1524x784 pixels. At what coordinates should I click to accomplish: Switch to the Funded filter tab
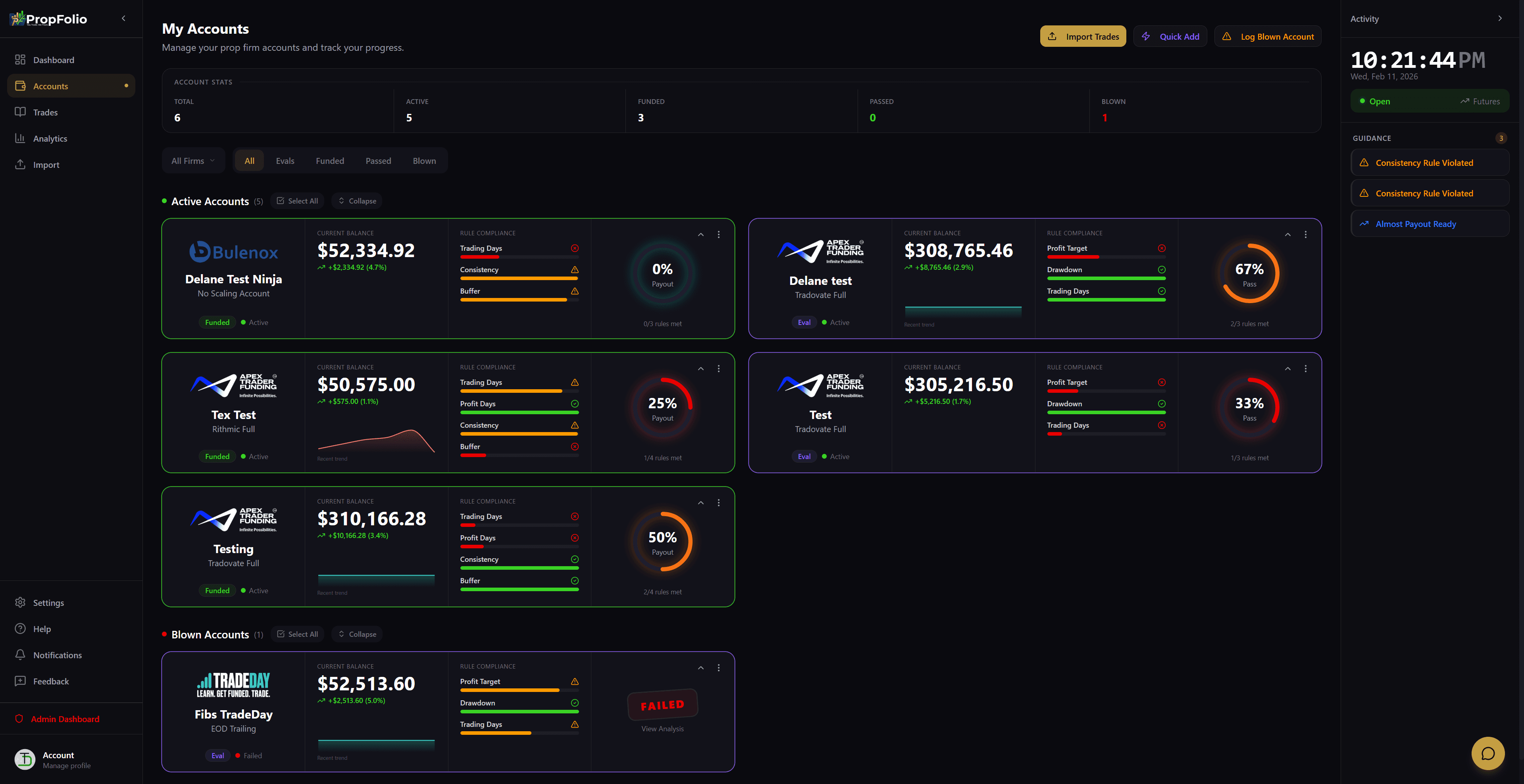coord(329,161)
